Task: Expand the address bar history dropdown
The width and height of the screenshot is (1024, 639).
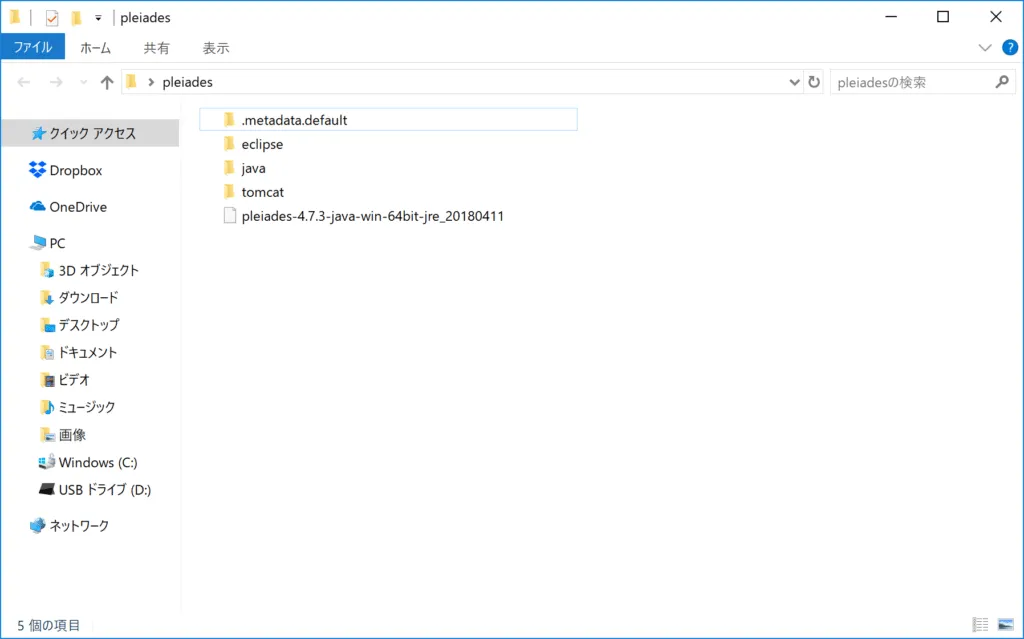Action: (794, 82)
